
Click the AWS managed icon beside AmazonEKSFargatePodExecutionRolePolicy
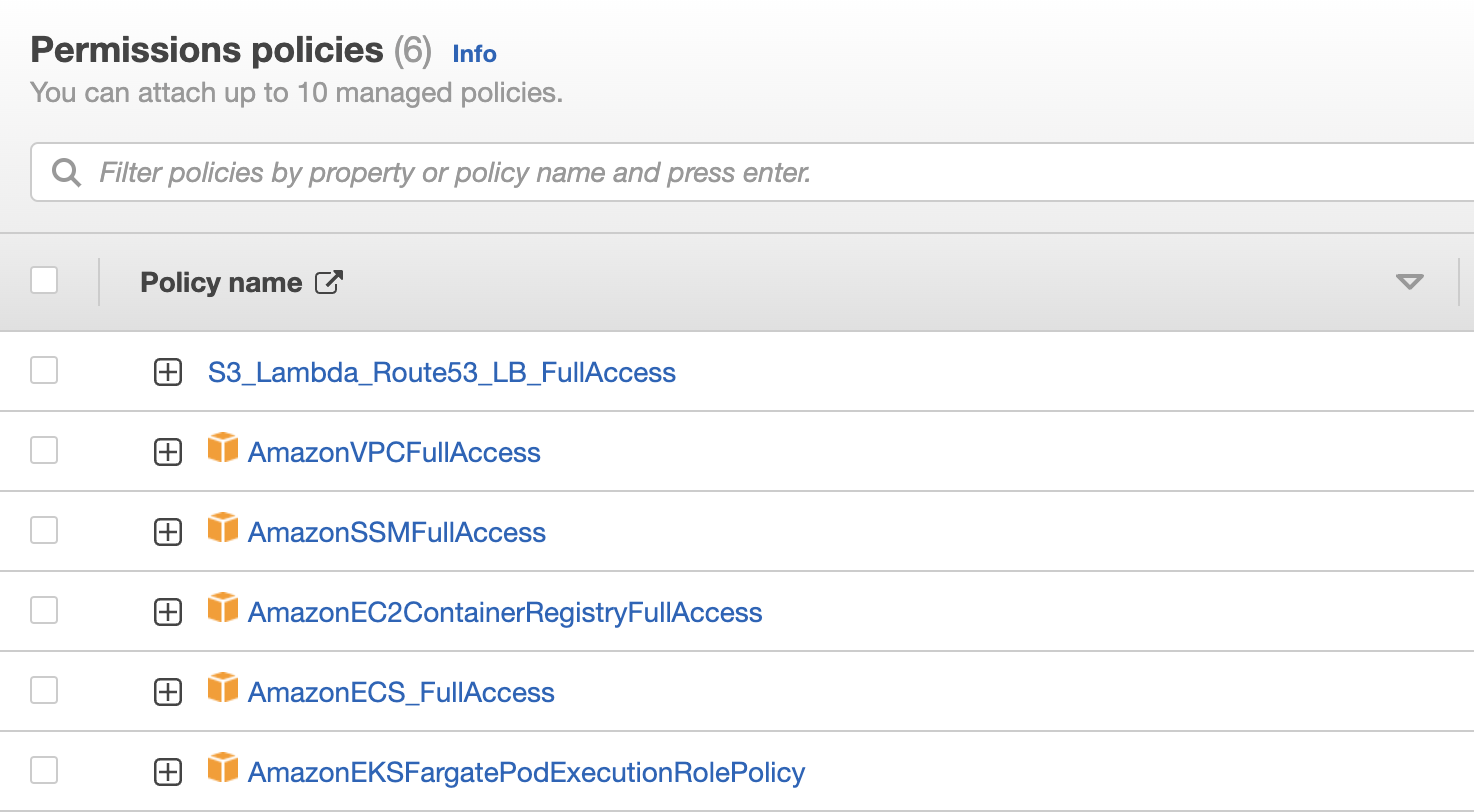pyautogui.click(x=223, y=769)
